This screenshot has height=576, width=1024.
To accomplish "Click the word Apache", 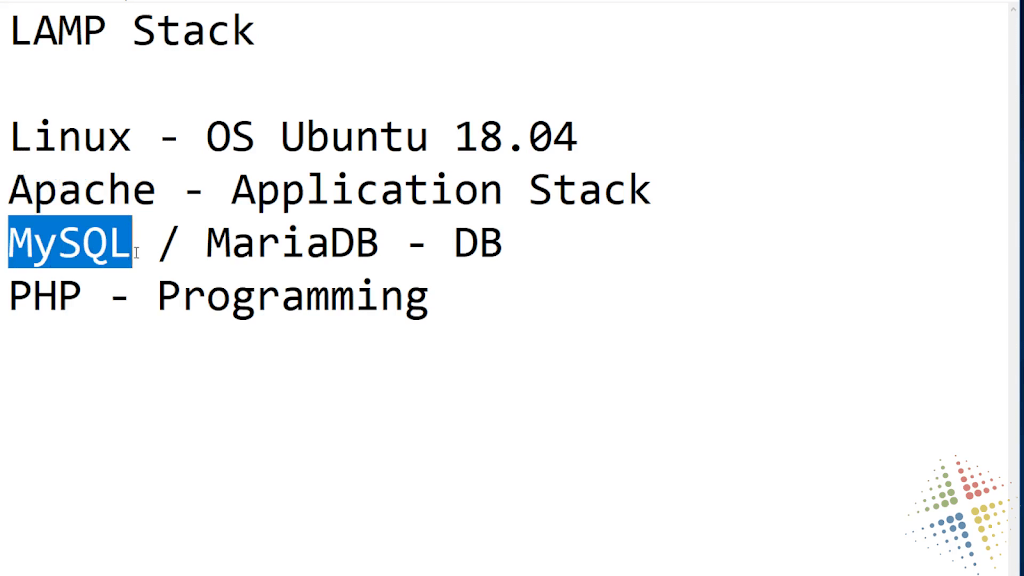I will point(82,190).
